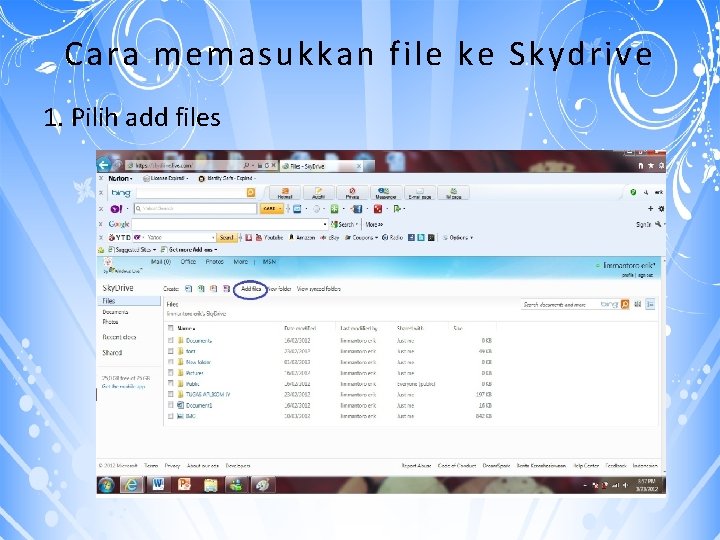Create a new PowerPoint presentation icon
Viewport: 720px width, 540px height.
click(x=214, y=289)
